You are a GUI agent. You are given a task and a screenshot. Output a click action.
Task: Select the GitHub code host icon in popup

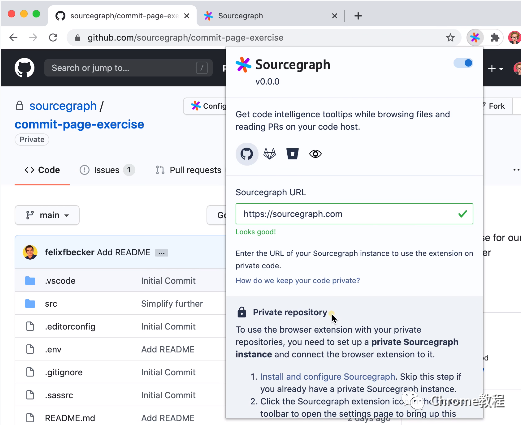pos(247,154)
